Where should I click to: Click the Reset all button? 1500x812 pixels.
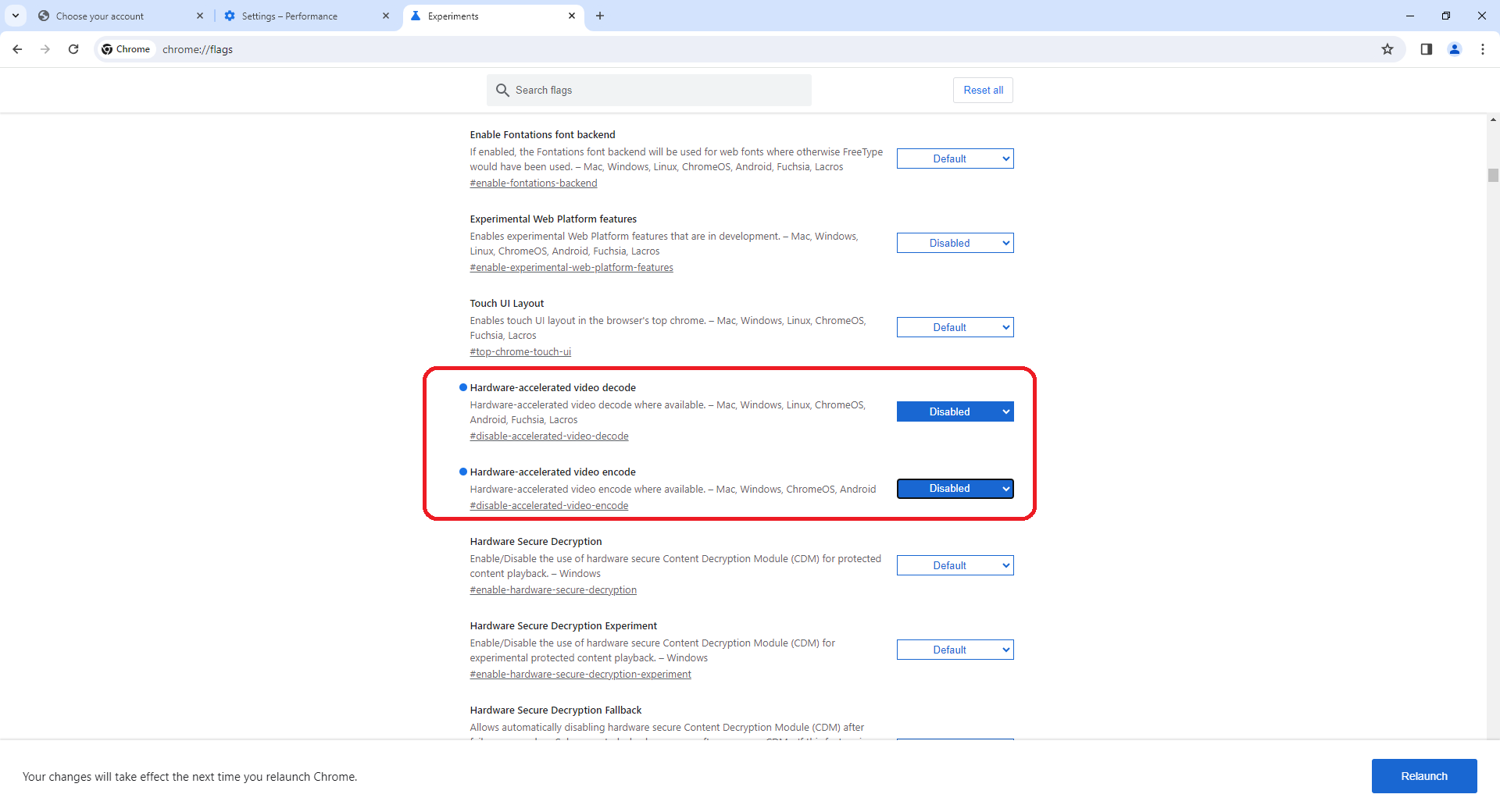click(x=983, y=90)
